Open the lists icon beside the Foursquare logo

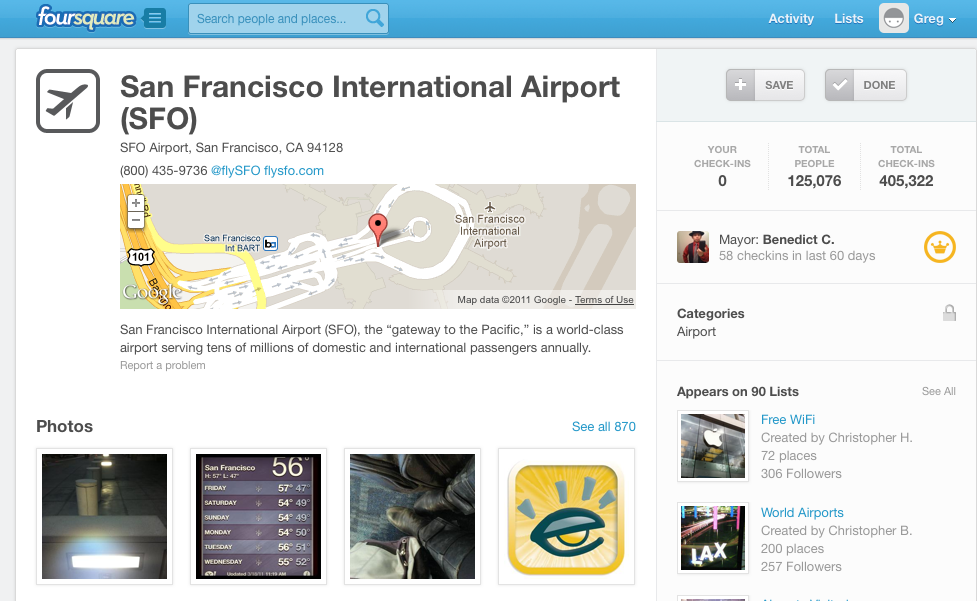[154, 17]
